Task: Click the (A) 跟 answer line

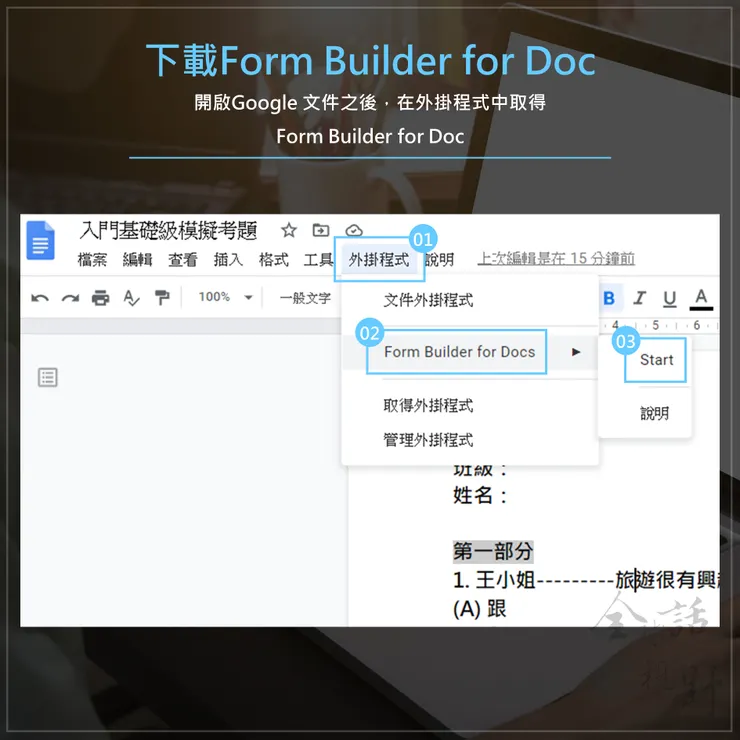Action: pos(479,609)
